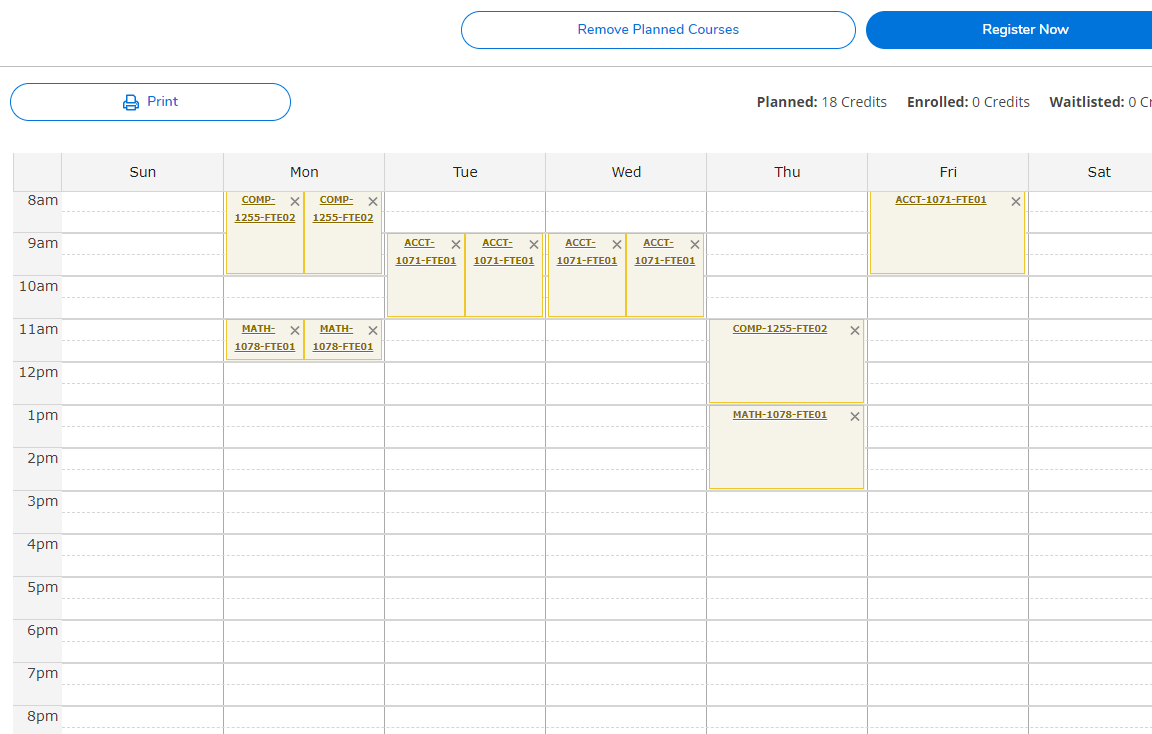This screenshot has width=1152, height=734.
Task: Remove the Wednesday ACCT-1071-FTE01 course
Action: [616, 243]
